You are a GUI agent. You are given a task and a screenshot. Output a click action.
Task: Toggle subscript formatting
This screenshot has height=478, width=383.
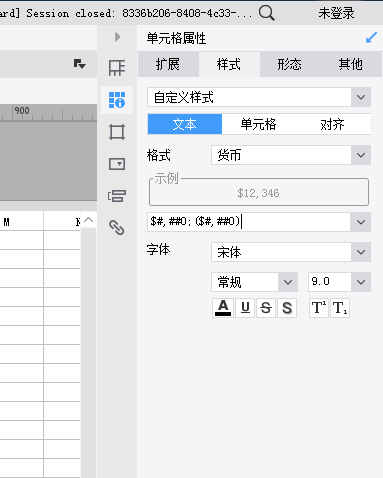tap(340, 308)
